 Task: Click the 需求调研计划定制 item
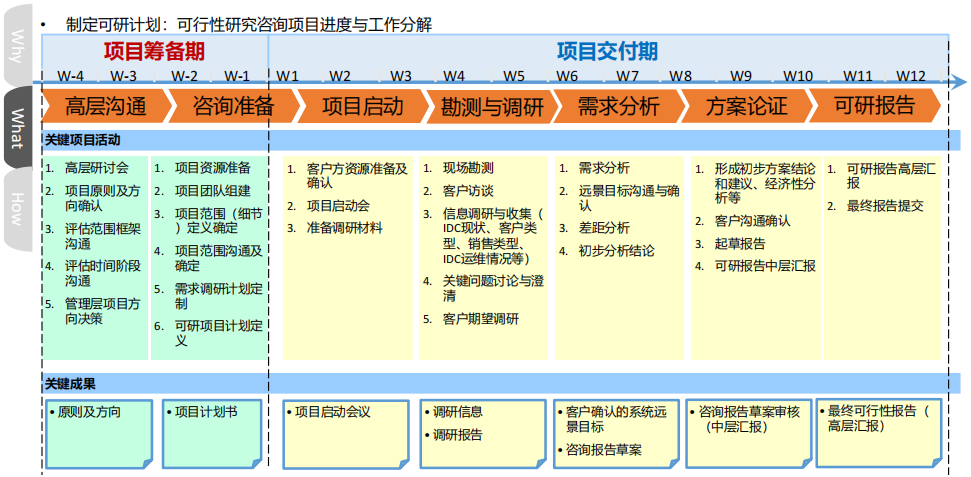point(210,296)
